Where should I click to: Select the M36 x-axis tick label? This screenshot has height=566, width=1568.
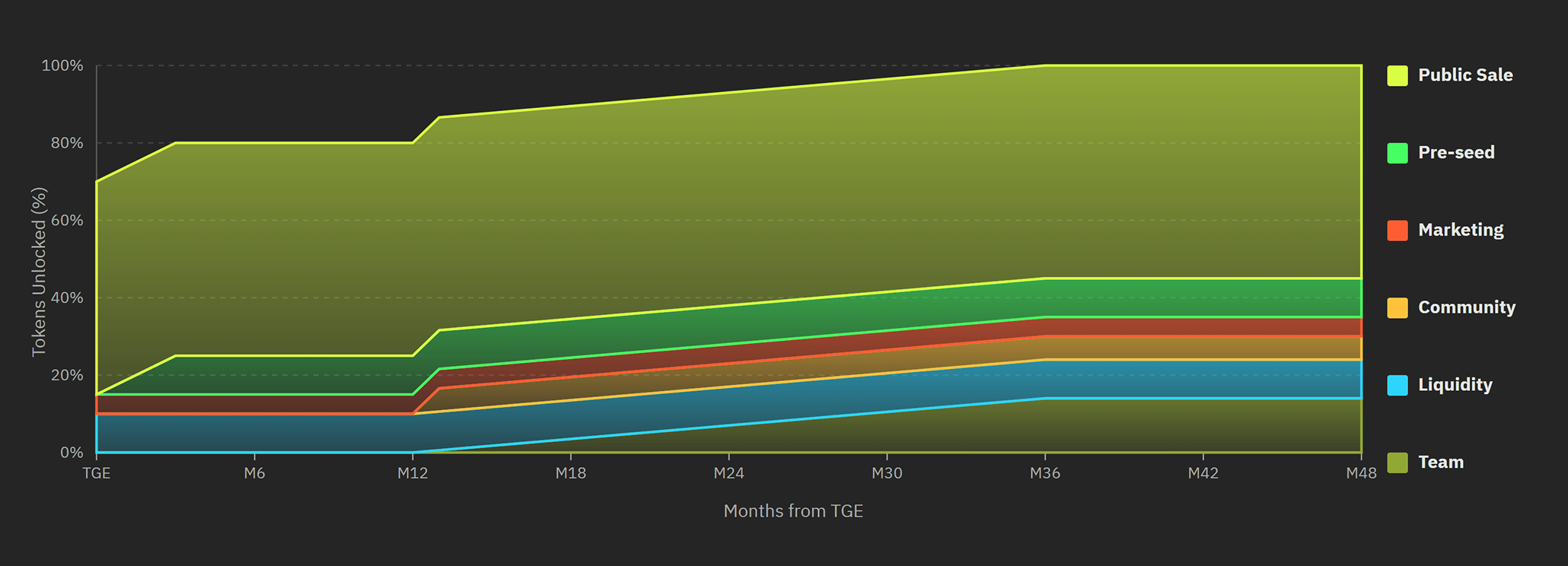[1044, 473]
